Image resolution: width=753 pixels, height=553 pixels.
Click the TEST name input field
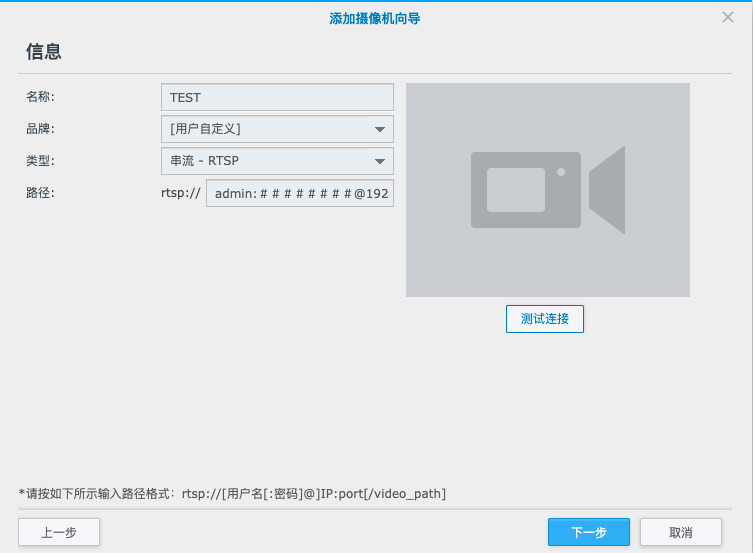(x=277, y=97)
